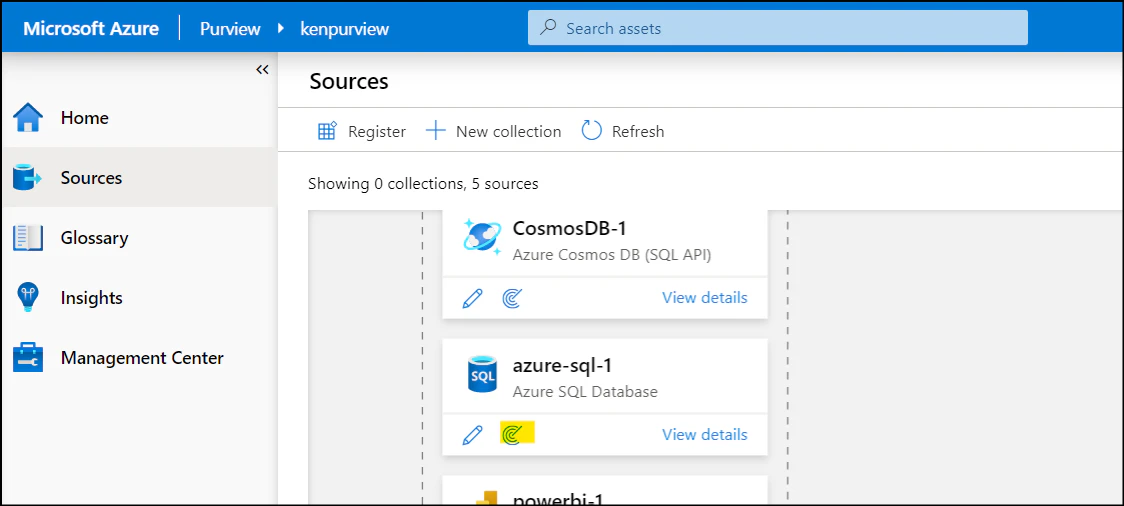The height and width of the screenshot is (506, 1124).
Task: Click the Cosmos DB planet icon
Action: (x=482, y=235)
